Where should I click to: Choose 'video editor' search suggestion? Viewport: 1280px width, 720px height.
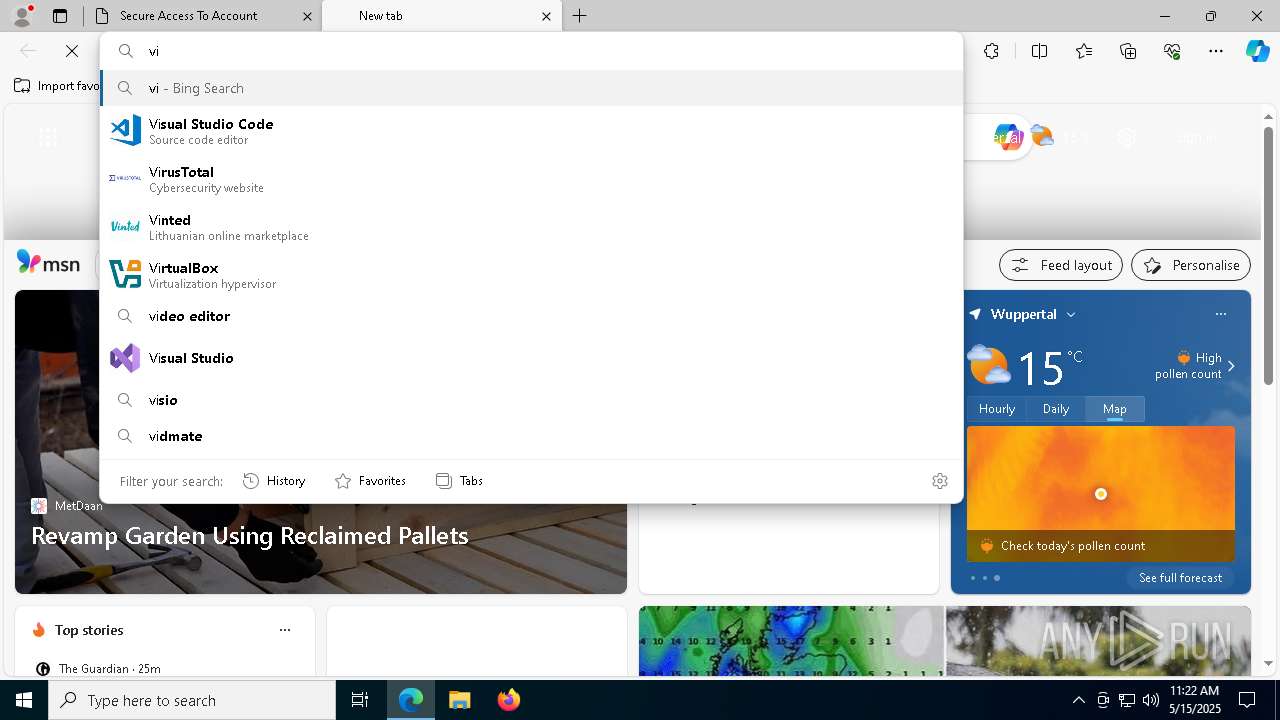tap(531, 316)
